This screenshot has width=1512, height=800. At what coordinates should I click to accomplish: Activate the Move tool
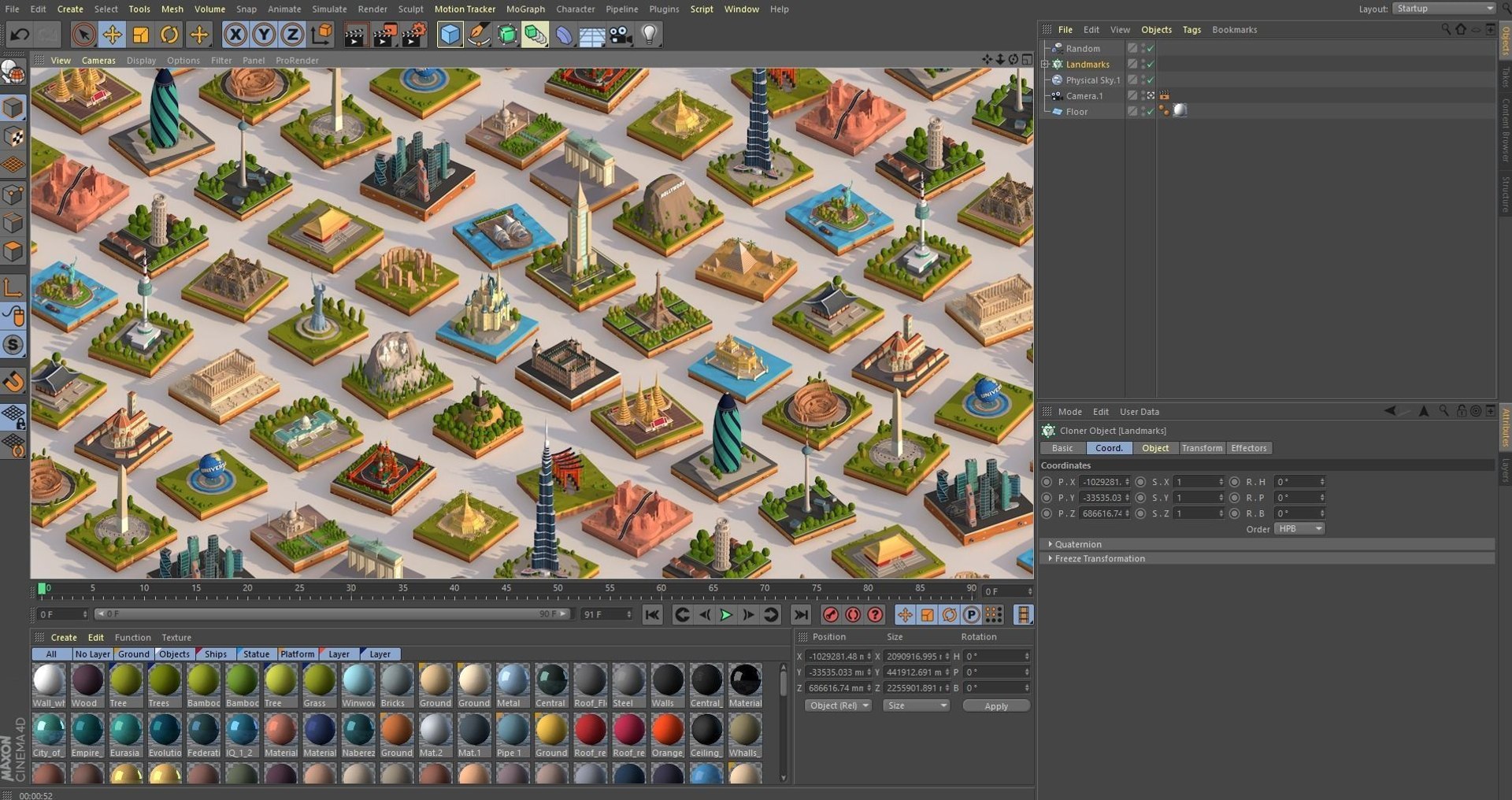coord(113,35)
